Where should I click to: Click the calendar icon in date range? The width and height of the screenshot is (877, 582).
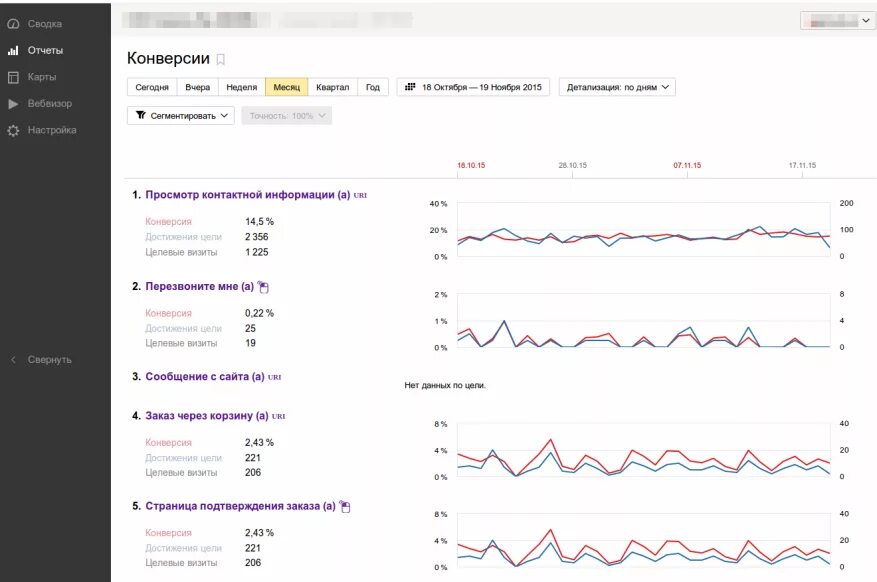click(x=410, y=87)
